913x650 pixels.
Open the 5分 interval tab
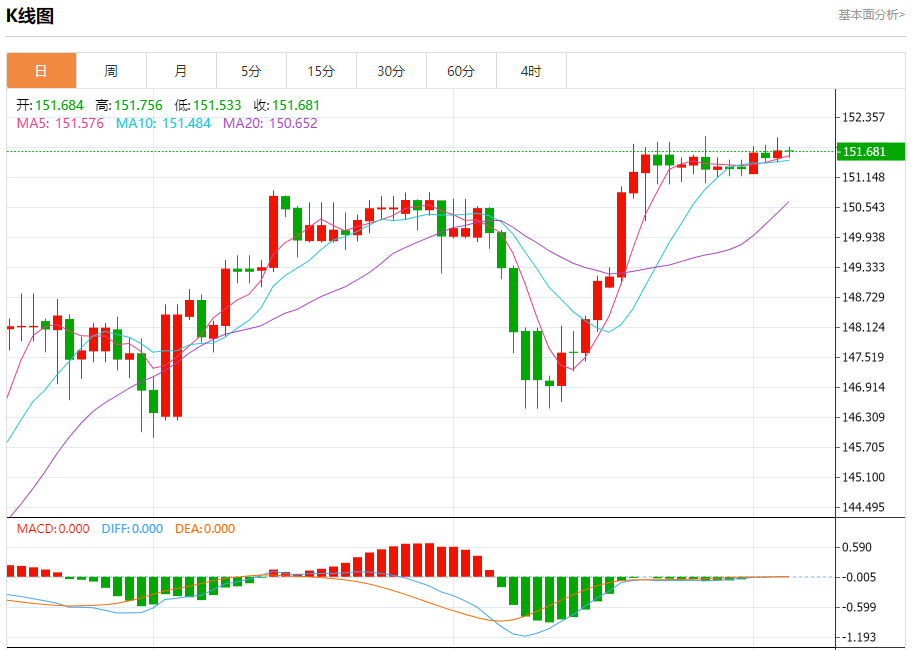click(x=251, y=71)
